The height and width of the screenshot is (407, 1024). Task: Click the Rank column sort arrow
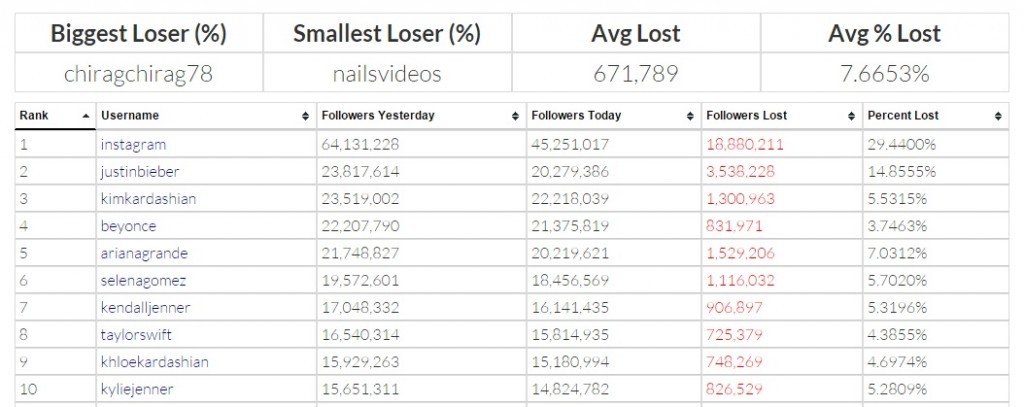(x=86, y=116)
